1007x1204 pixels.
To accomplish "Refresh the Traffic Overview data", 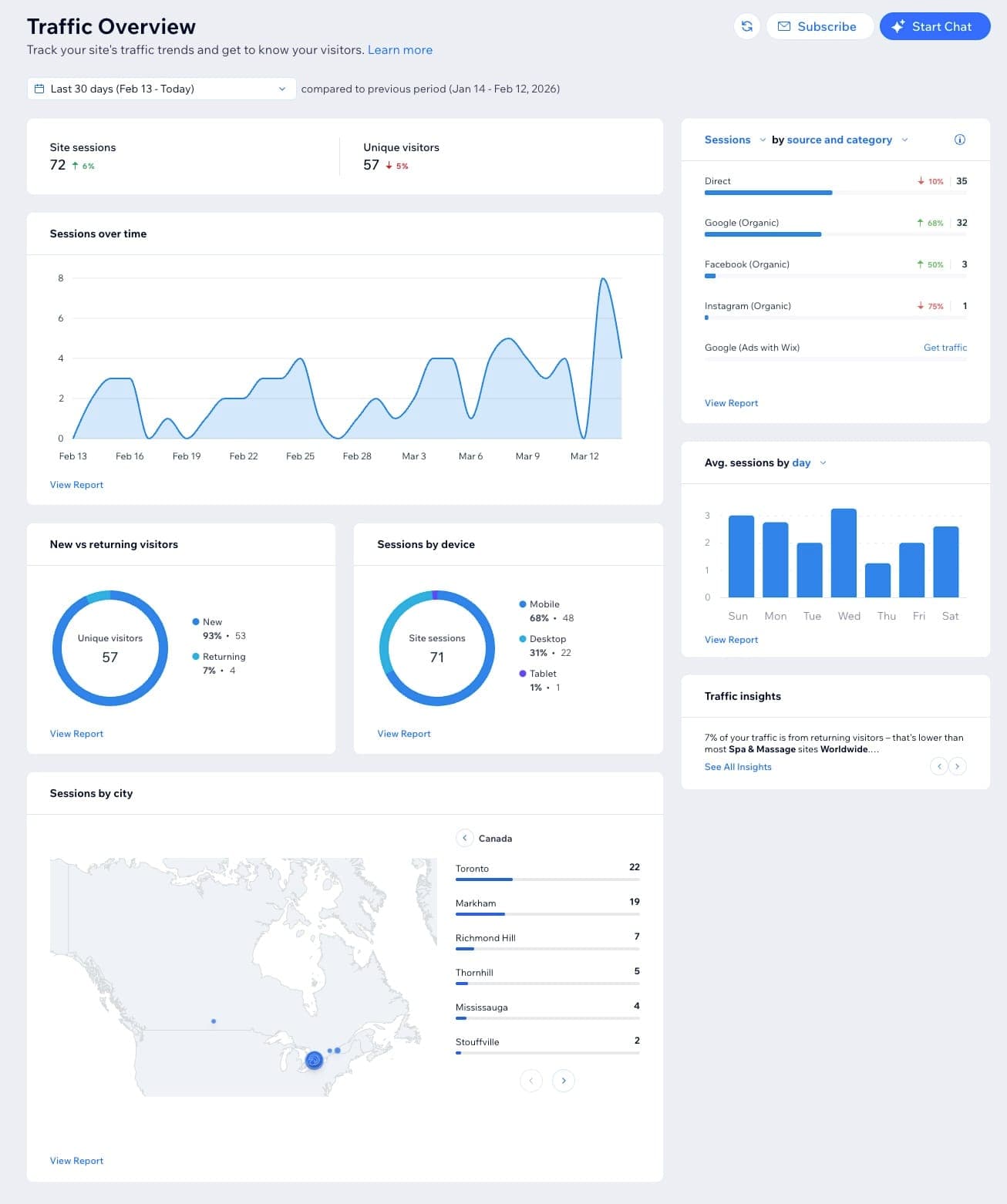I will [746, 26].
